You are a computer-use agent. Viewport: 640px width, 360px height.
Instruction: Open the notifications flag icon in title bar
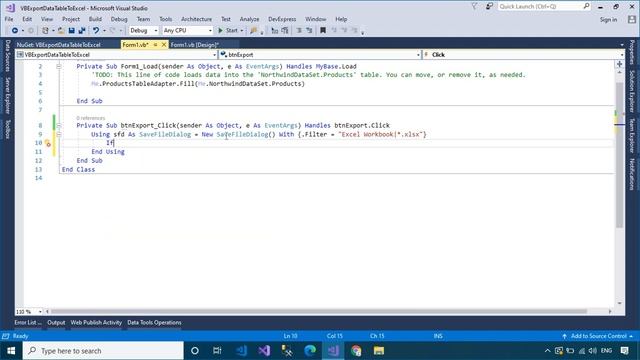474,7
